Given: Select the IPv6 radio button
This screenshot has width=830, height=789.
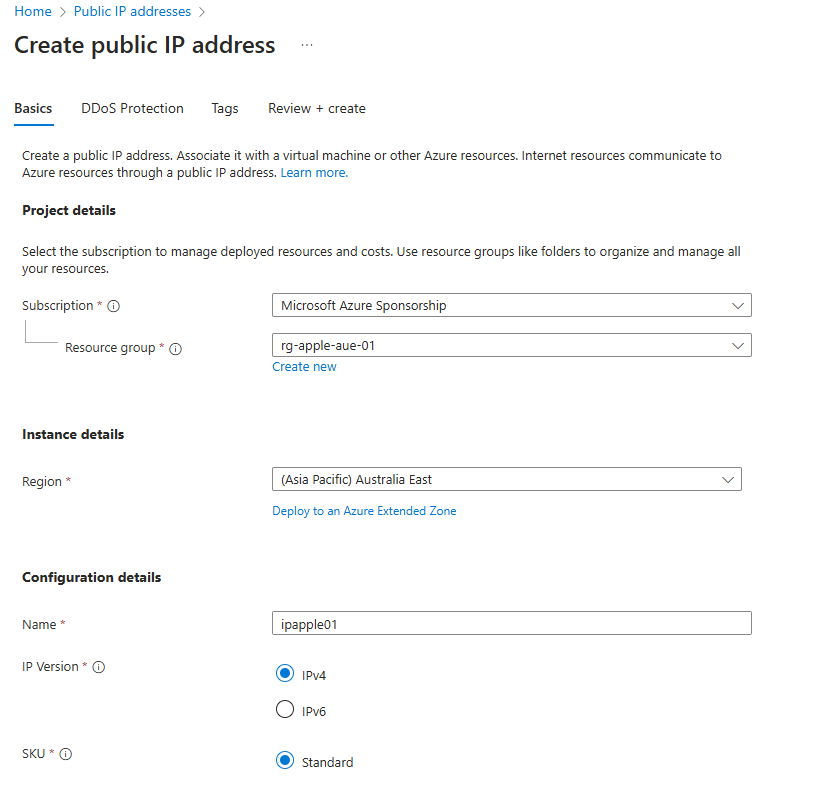Looking at the screenshot, I should [285, 709].
